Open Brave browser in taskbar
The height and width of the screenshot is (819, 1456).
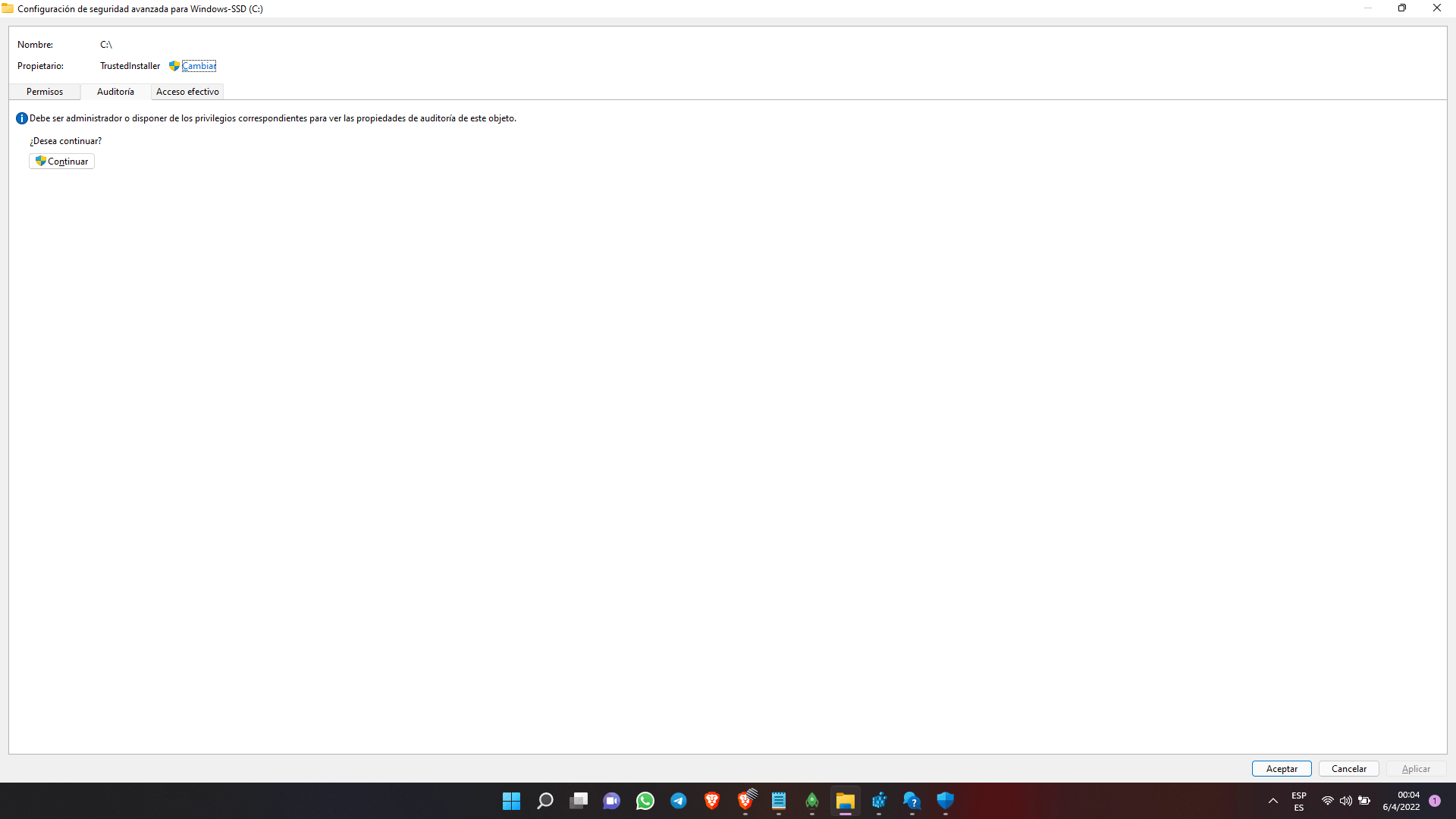tap(712, 801)
